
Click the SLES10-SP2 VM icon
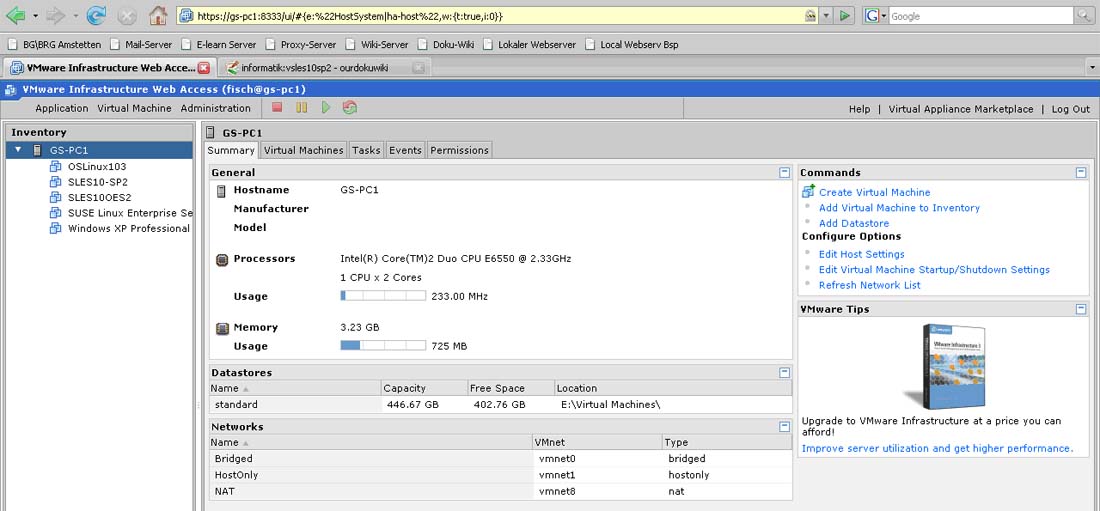[x=55, y=182]
